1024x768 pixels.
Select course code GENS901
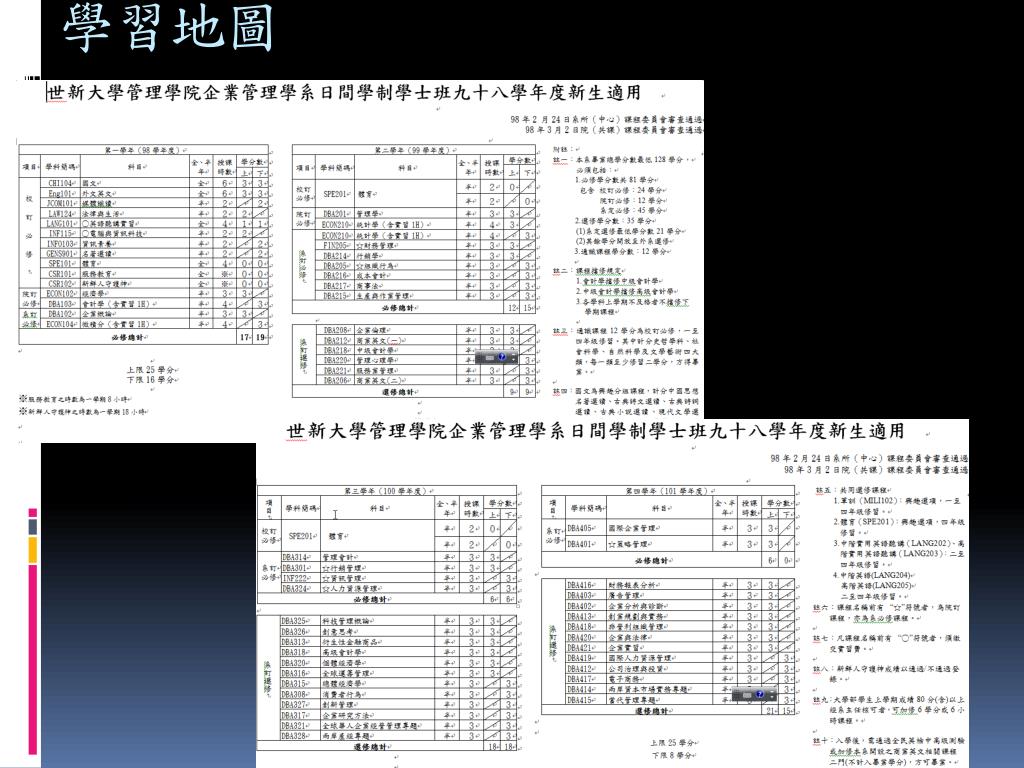click(60, 253)
